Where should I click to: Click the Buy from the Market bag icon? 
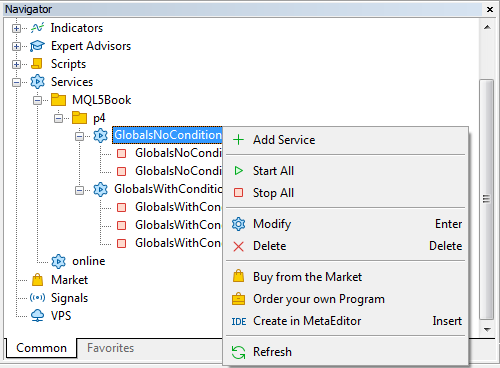tap(238, 276)
